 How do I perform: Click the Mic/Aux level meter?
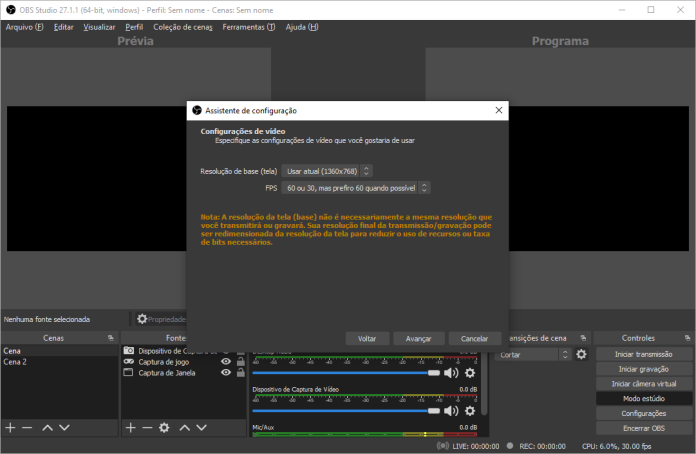(x=365, y=434)
